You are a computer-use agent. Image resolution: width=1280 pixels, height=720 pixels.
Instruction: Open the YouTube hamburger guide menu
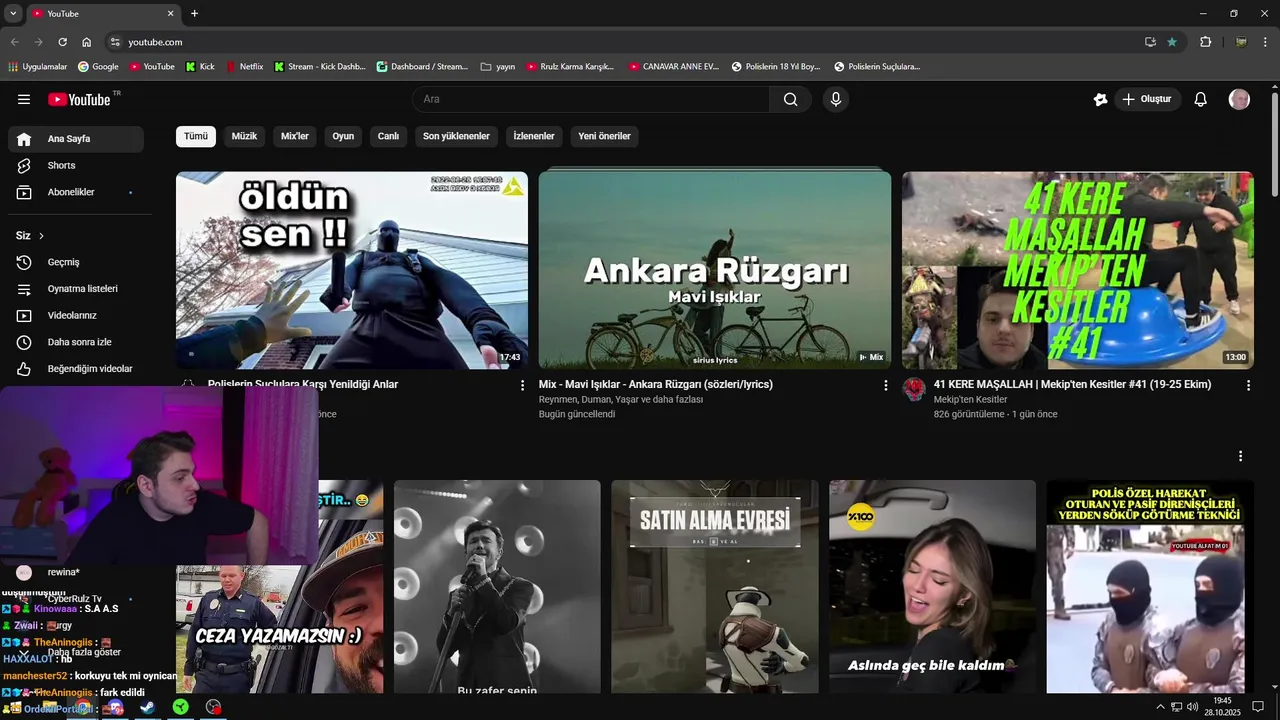(24, 99)
